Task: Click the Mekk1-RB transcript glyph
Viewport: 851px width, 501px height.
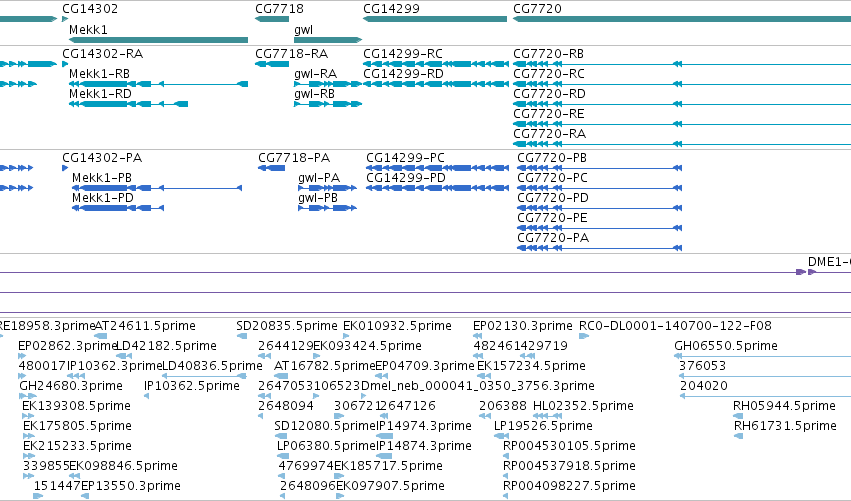Action: pyautogui.click(x=158, y=84)
